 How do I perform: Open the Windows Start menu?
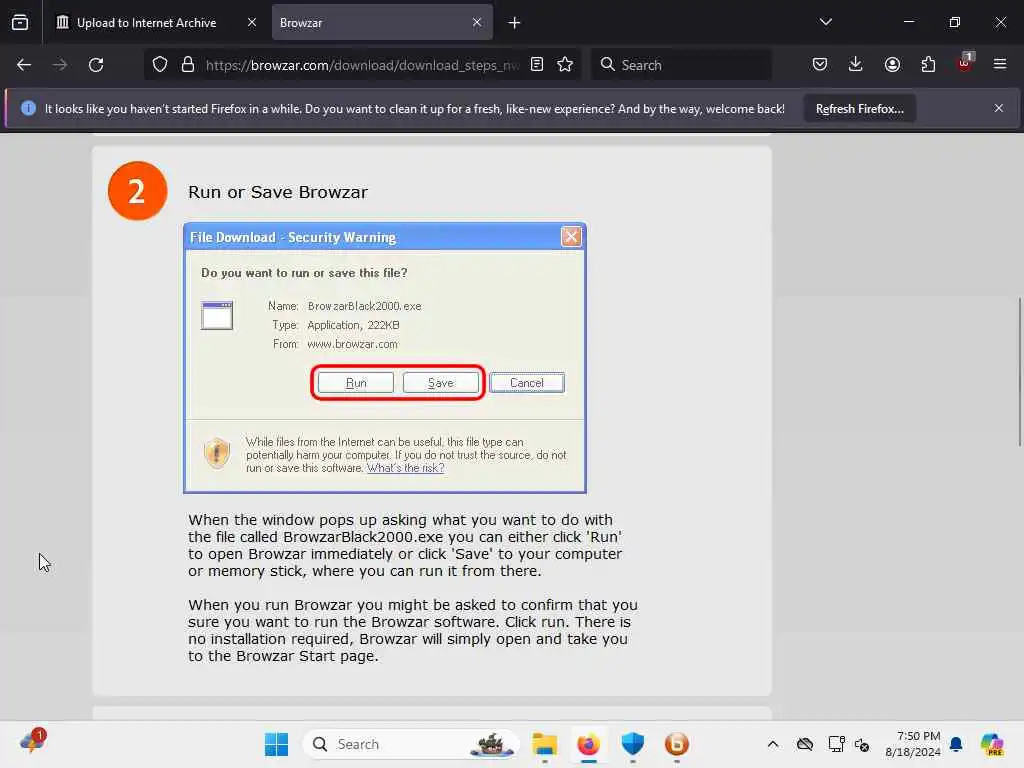[276, 744]
